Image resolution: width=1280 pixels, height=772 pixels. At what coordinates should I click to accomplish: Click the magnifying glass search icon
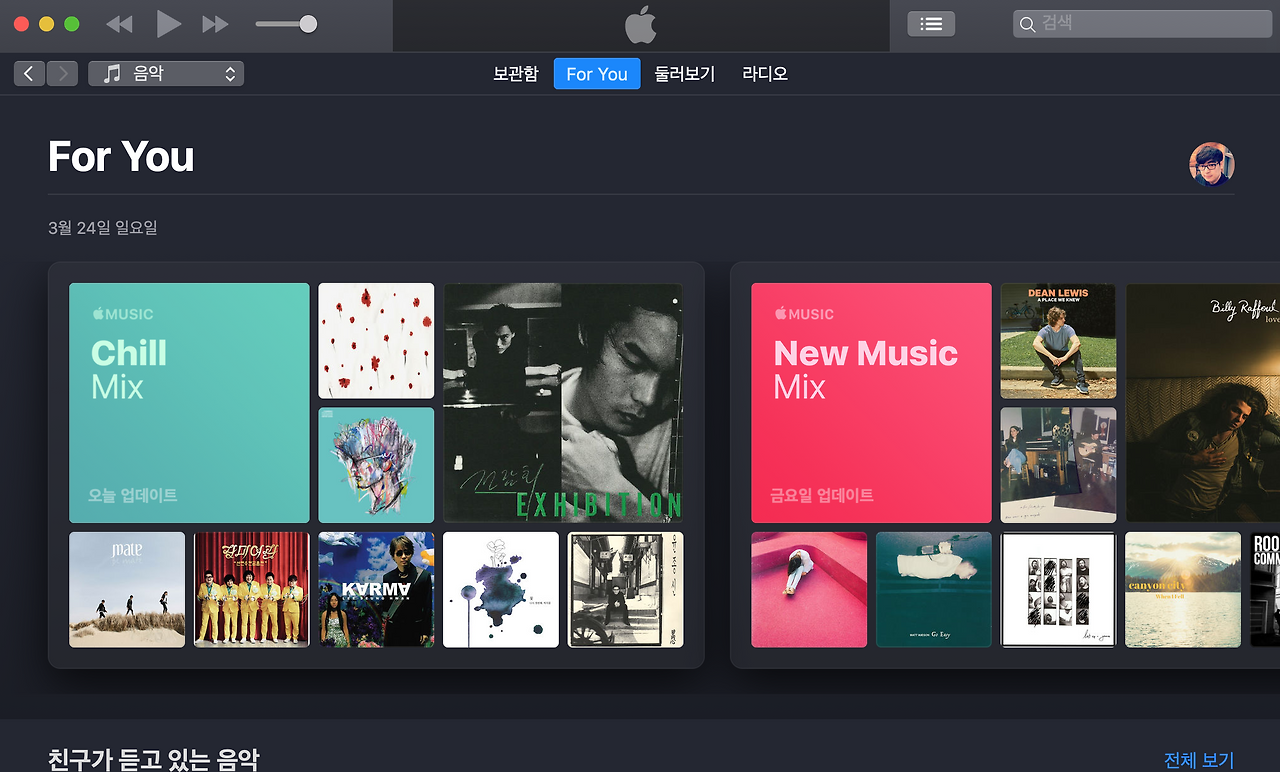click(1027, 24)
